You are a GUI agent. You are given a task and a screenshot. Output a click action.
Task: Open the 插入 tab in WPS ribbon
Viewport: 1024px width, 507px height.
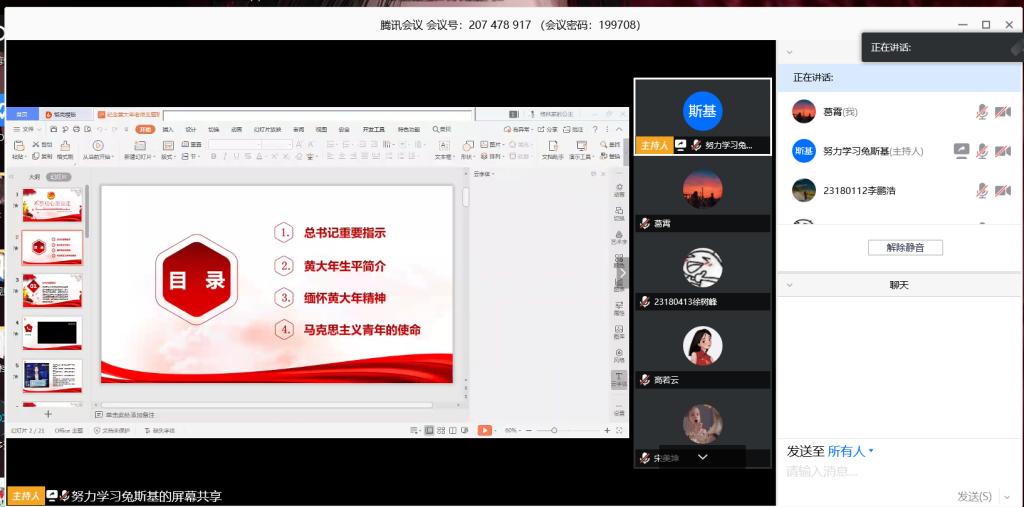tap(168, 129)
